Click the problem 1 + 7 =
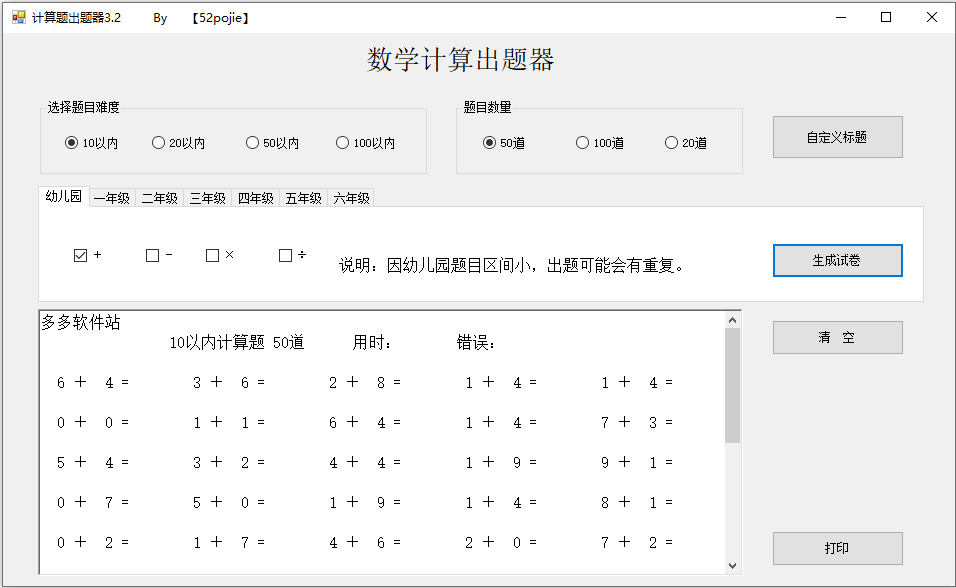This screenshot has height=588, width=956. [229, 542]
